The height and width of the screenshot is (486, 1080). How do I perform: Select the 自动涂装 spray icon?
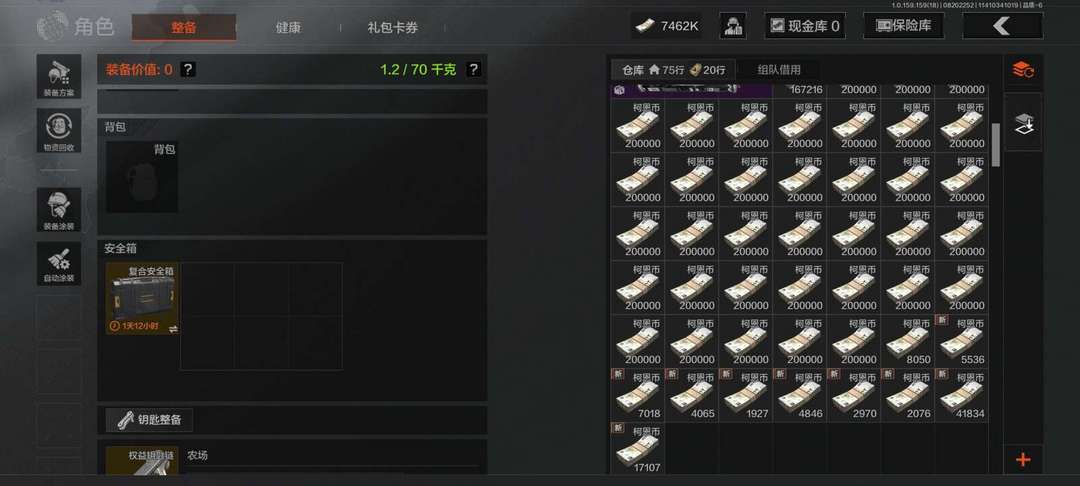[59, 263]
